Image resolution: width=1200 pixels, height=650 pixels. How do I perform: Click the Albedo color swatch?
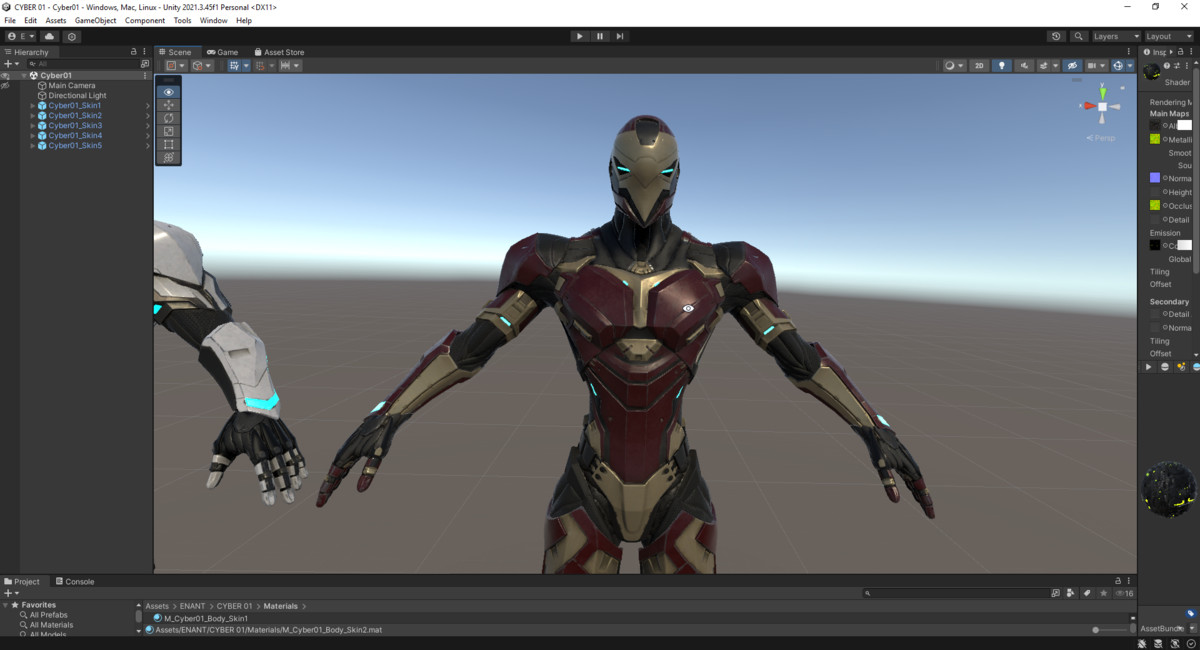pyautogui.click(x=1184, y=126)
